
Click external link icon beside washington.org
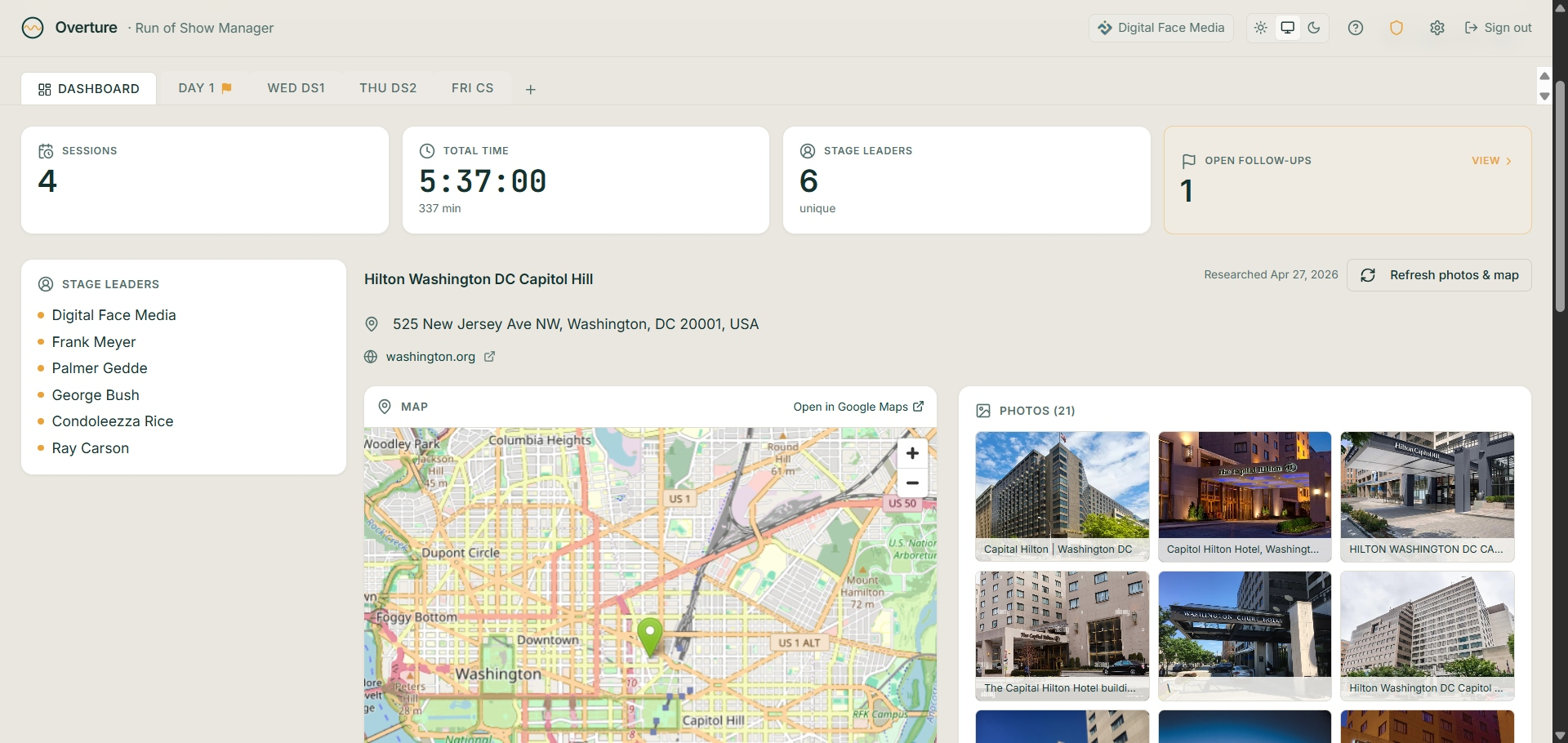tap(490, 357)
